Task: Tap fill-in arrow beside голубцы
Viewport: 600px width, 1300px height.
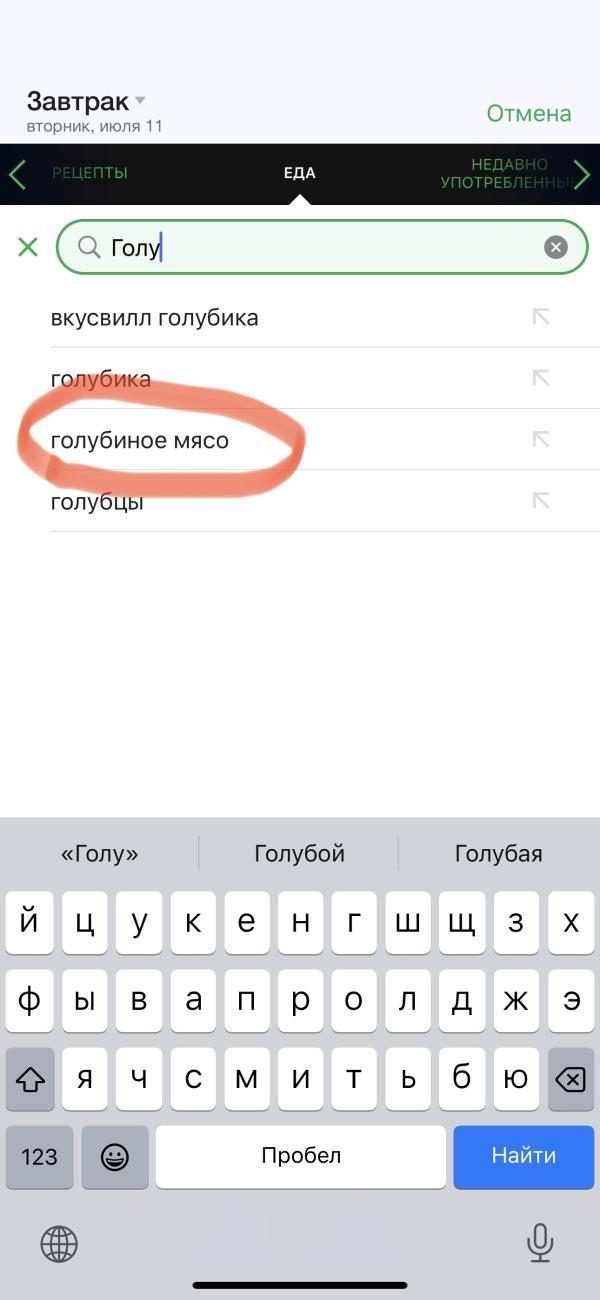Action: point(541,501)
